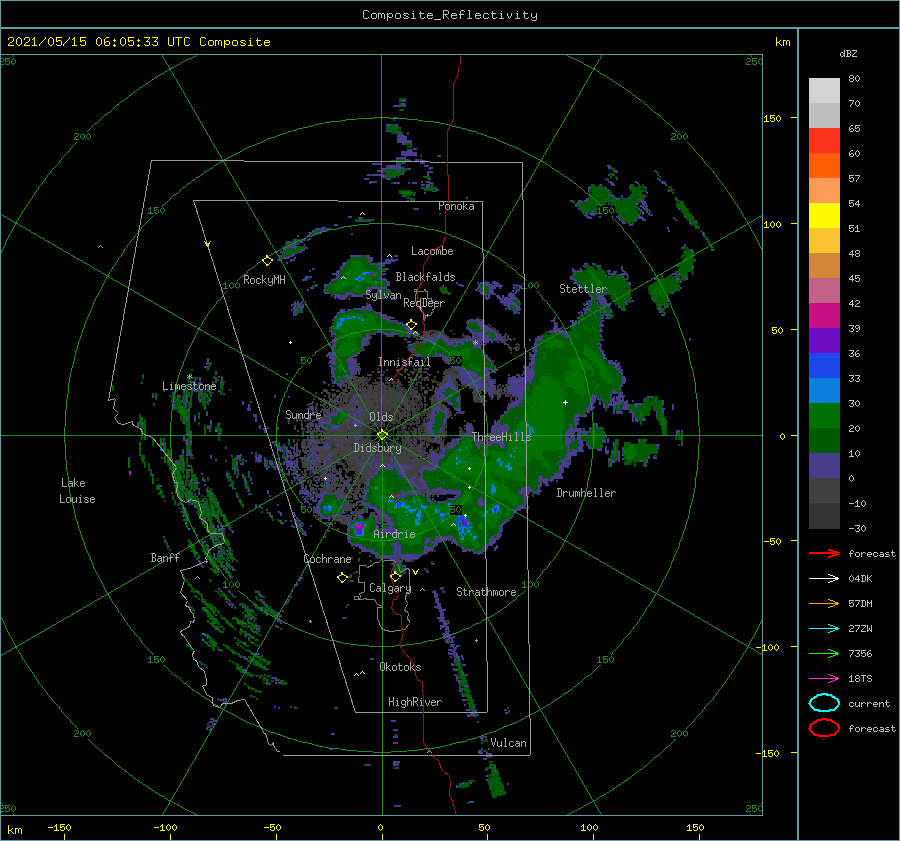Click the cyan 27ZW arrow icon

824,629
